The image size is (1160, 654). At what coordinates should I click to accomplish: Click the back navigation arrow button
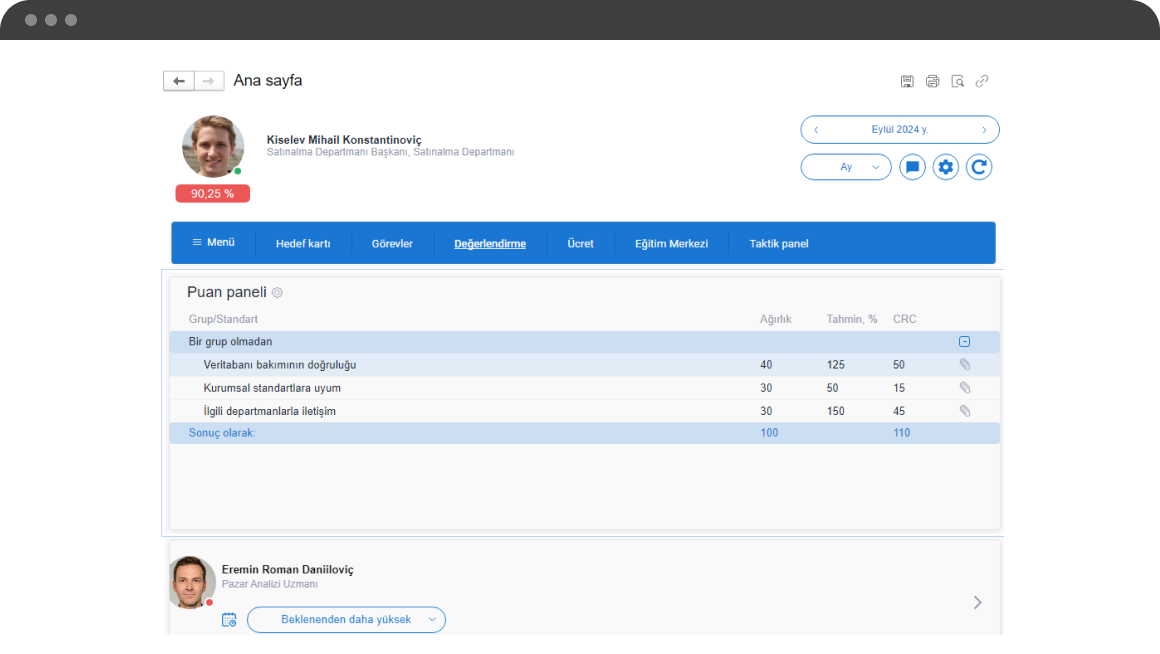coord(179,81)
